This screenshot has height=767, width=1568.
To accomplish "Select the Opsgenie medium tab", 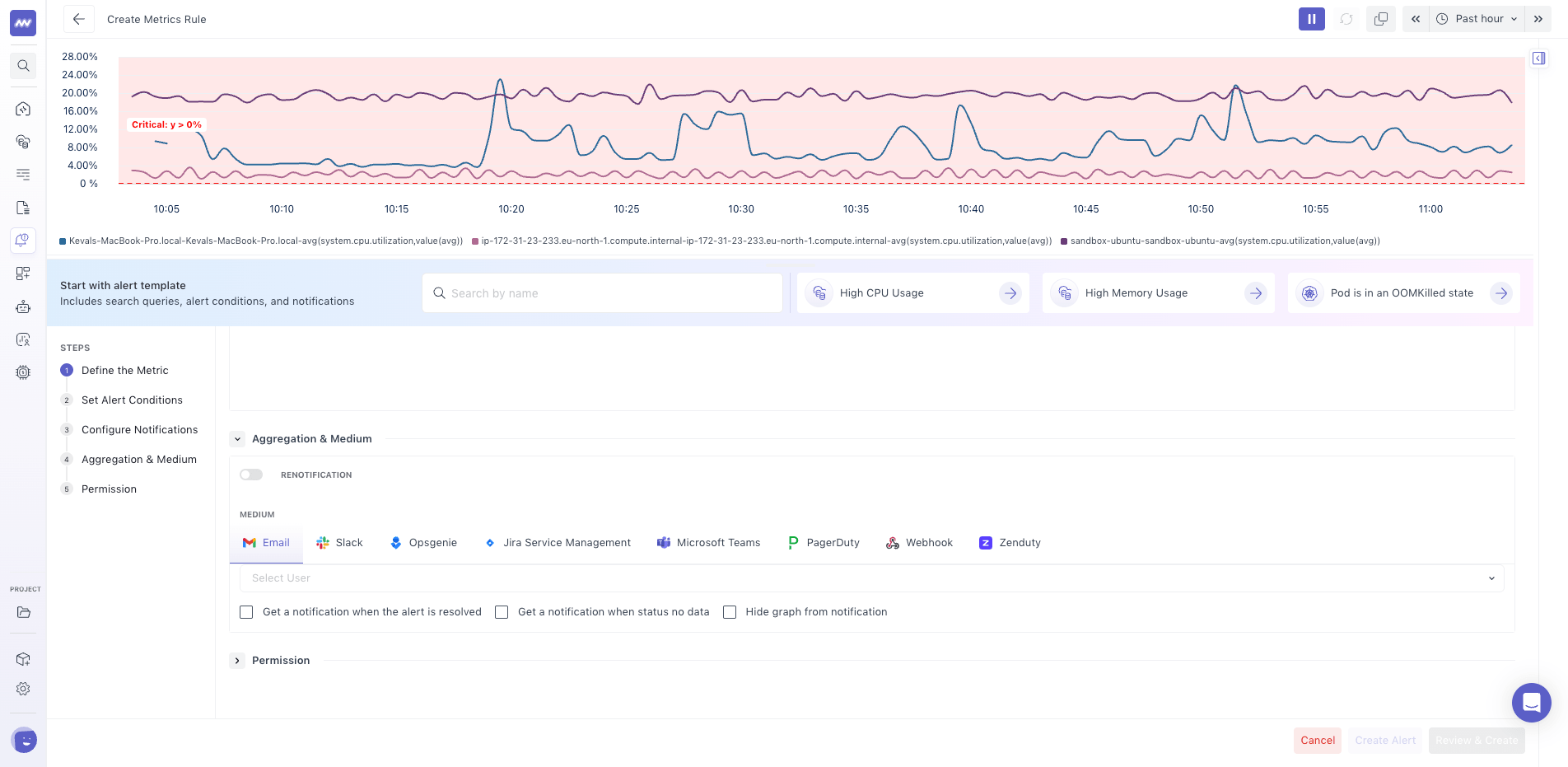I will [x=423, y=543].
